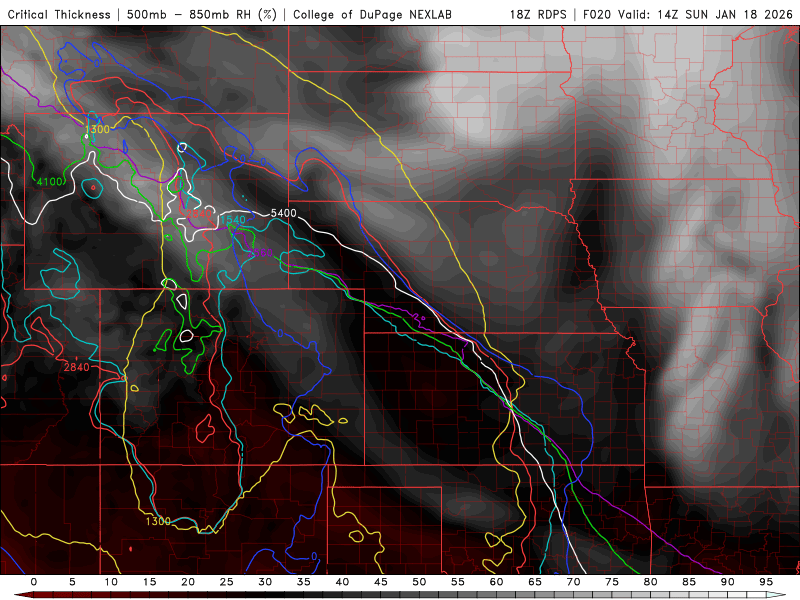Click the "F020" forecast hour text

pyautogui.click(x=596, y=14)
